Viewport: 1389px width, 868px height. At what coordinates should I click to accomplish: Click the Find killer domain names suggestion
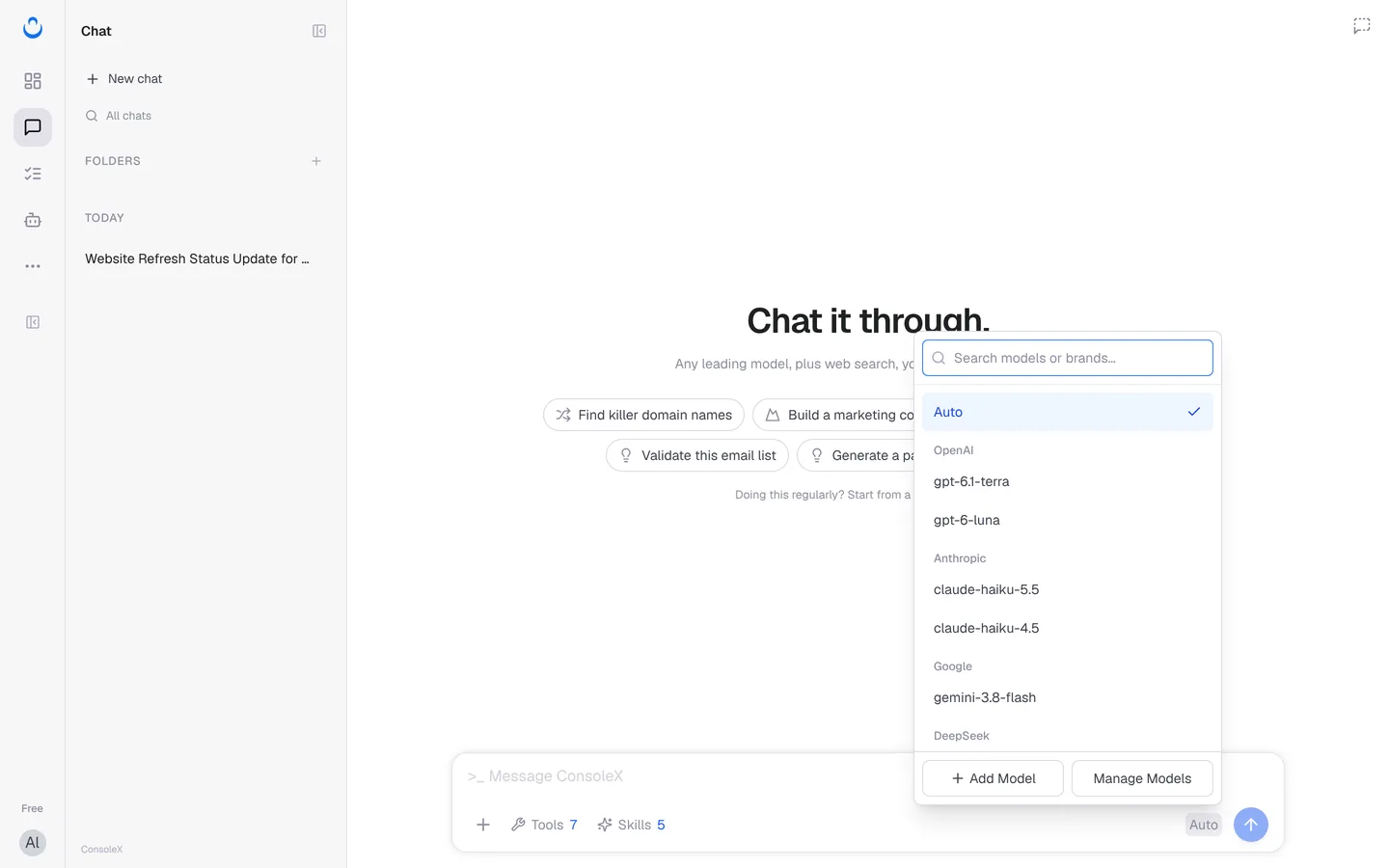(x=643, y=415)
